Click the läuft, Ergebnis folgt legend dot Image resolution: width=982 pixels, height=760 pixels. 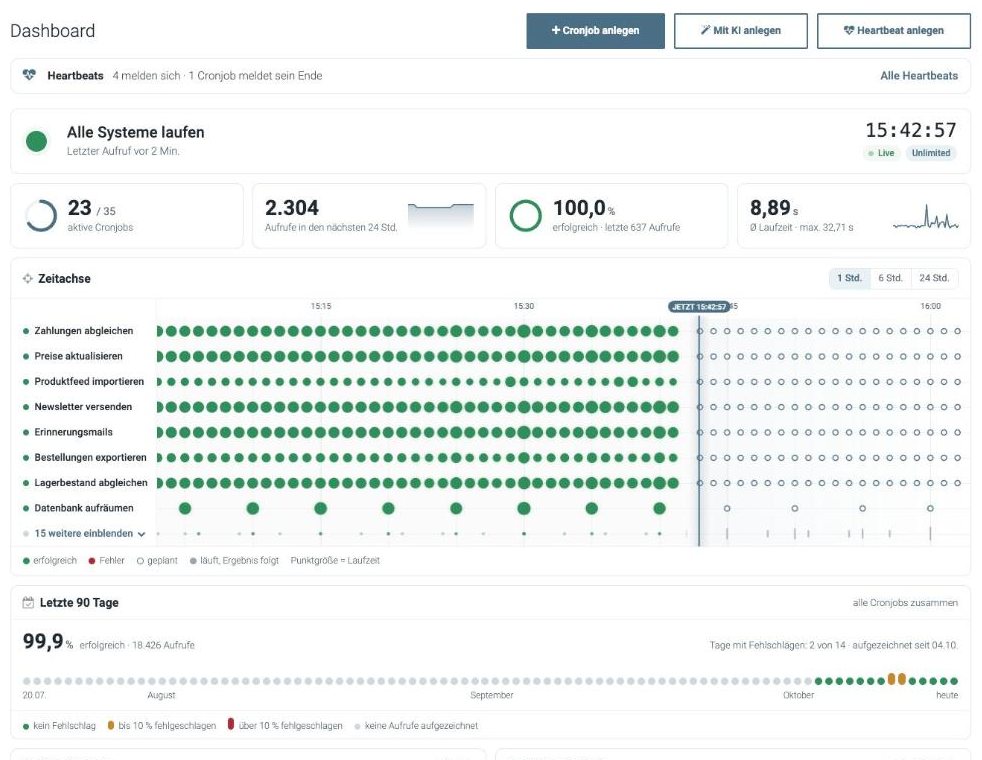193,561
